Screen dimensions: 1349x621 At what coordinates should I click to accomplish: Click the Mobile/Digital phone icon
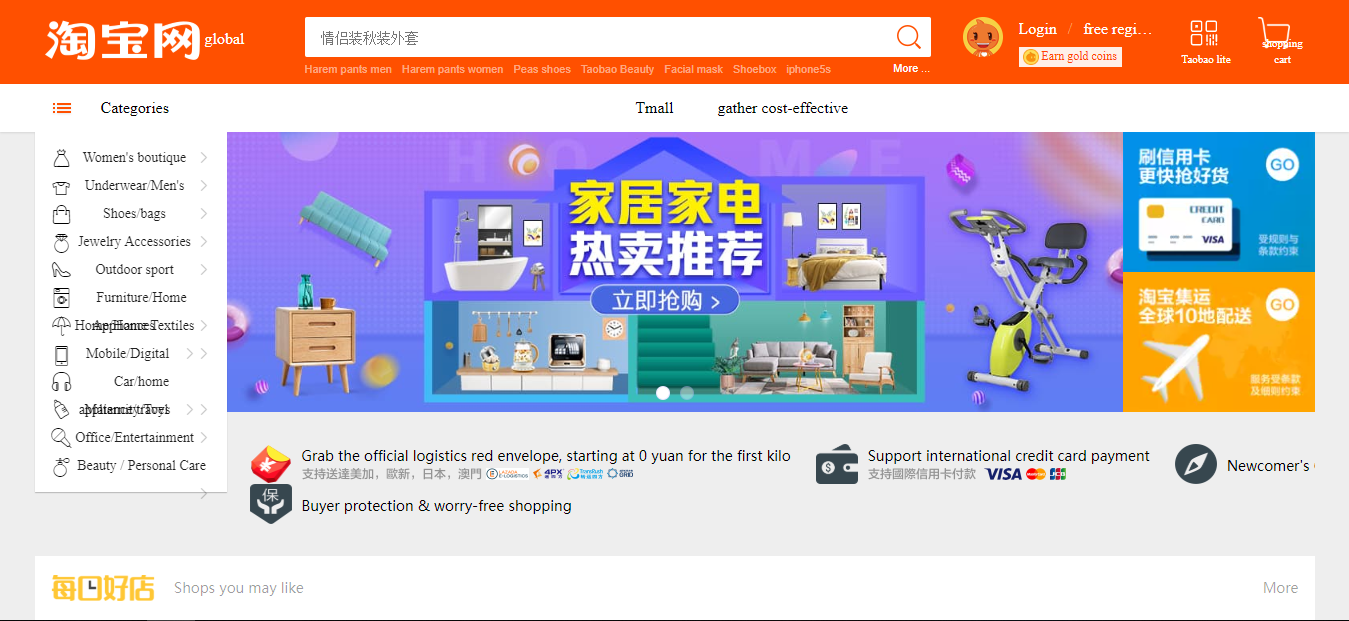click(61, 354)
